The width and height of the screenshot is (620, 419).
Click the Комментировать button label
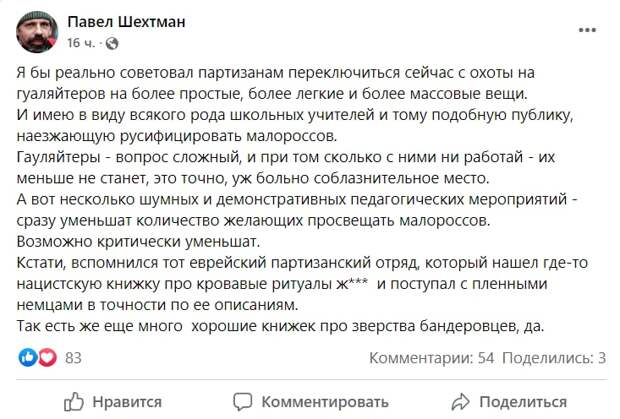325,402
